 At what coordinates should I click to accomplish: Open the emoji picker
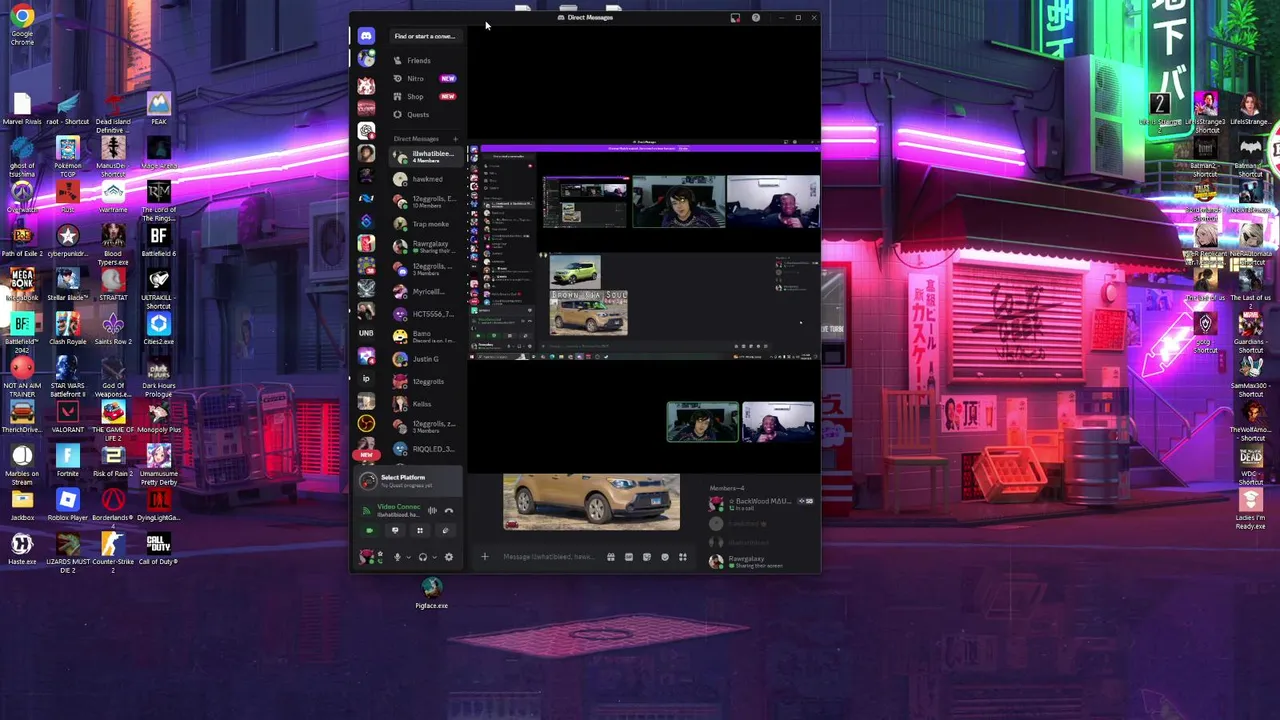(x=665, y=557)
